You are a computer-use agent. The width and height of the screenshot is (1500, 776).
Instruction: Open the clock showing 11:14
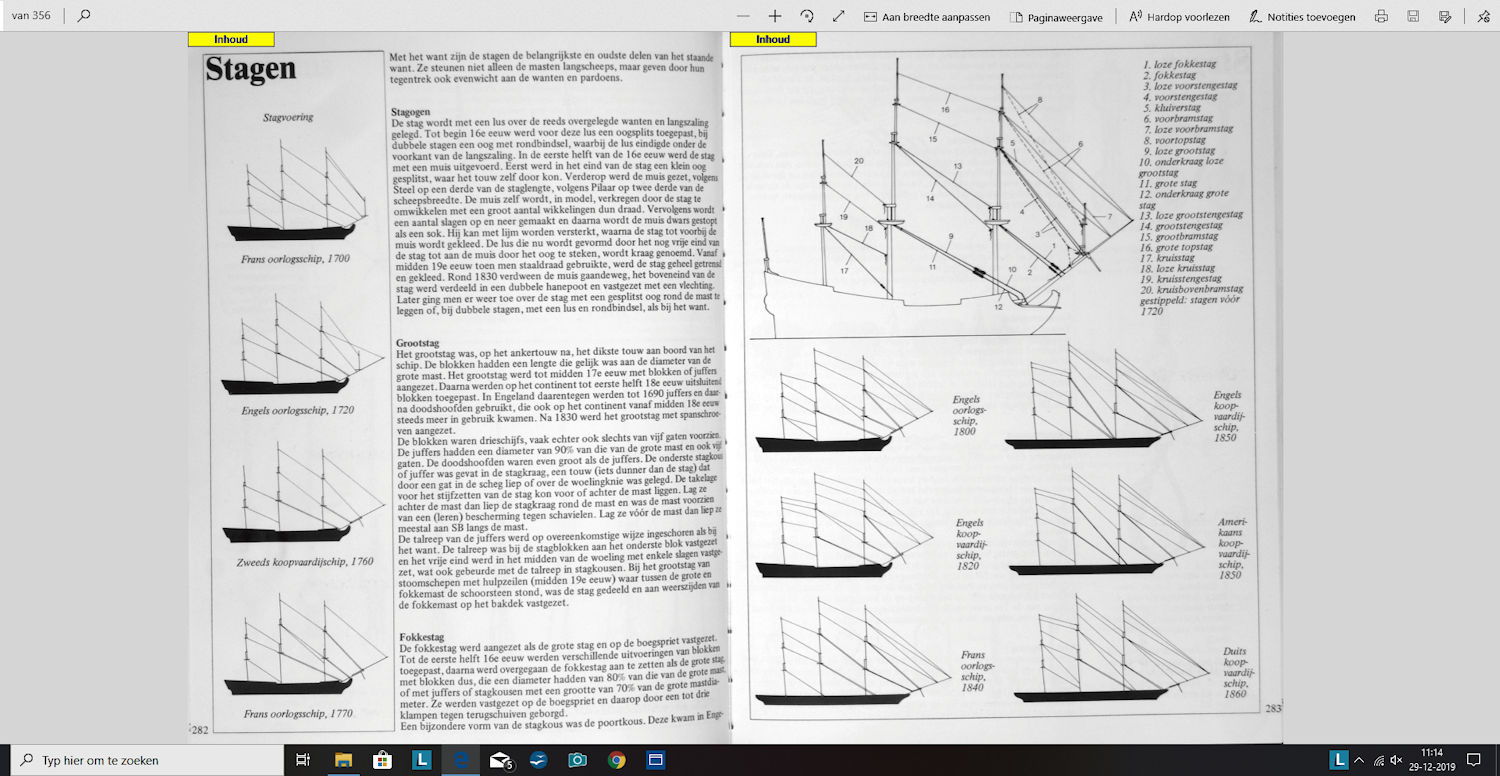coord(1433,760)
